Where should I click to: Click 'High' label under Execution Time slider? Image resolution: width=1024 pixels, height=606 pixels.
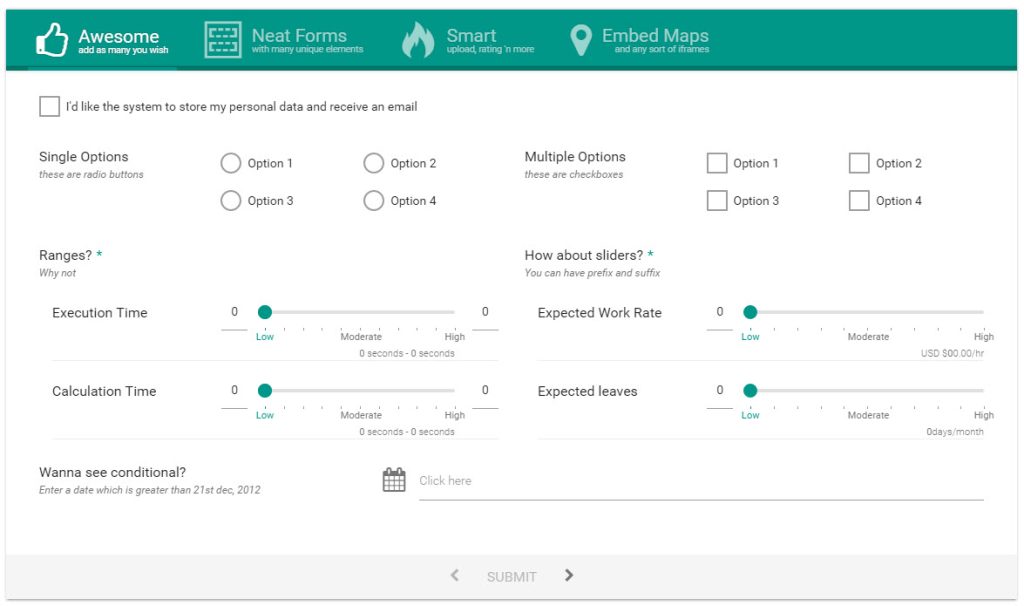[455, 337]
